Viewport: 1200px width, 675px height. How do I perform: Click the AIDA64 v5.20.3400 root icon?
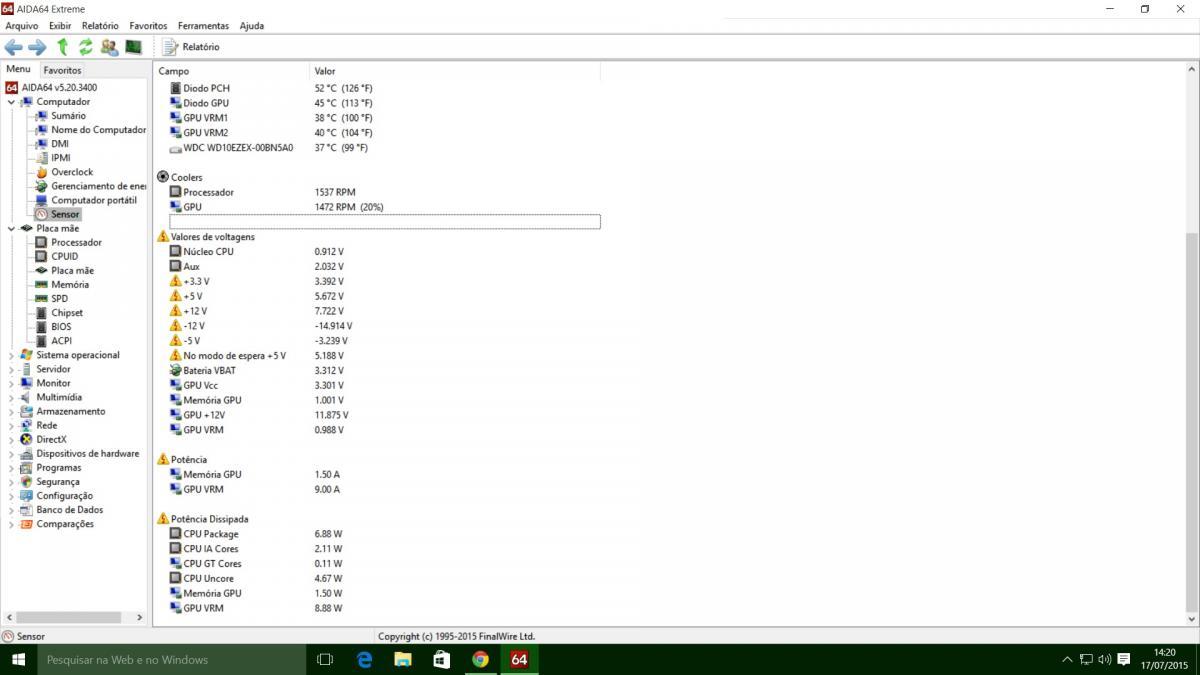(x=12, y=88)
